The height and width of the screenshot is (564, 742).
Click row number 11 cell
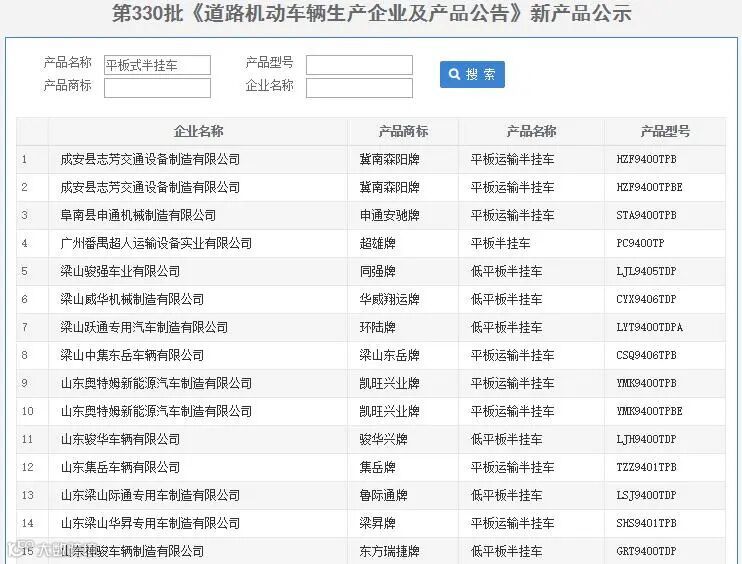[x=32, y=439]
